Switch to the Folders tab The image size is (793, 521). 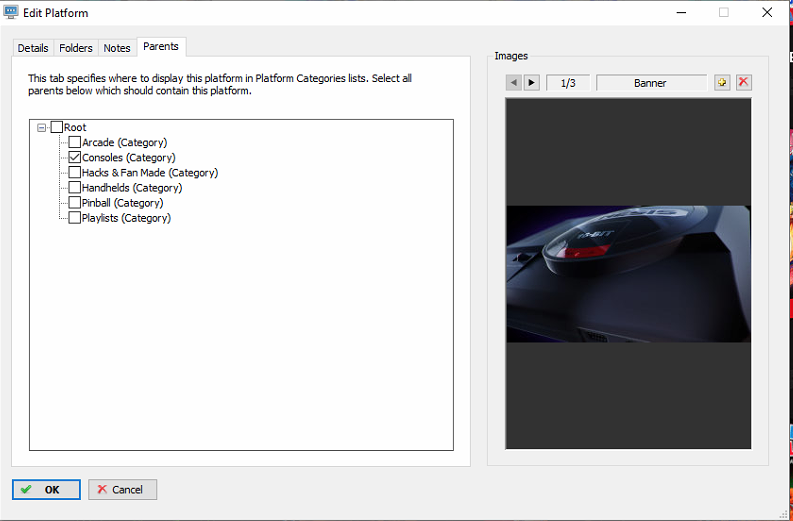[76, 48]
